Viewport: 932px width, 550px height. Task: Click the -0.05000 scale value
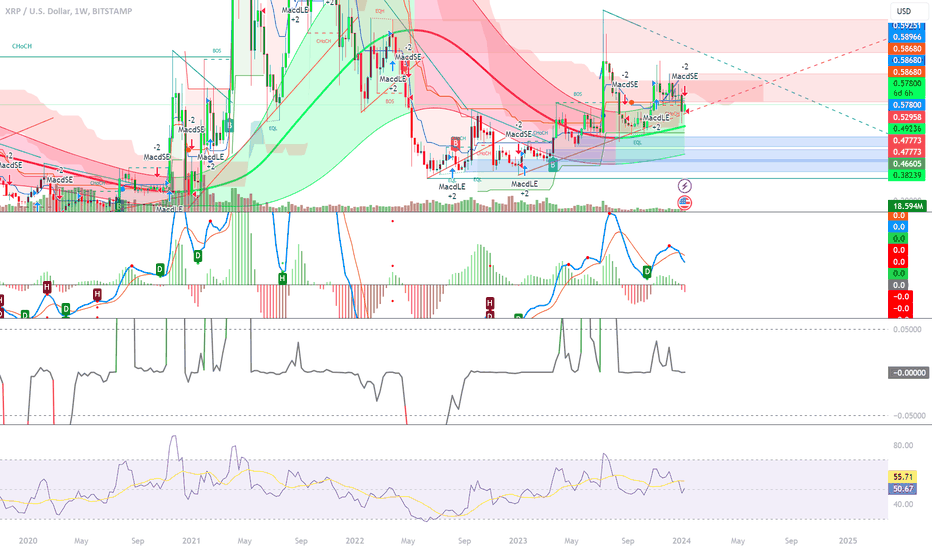click(x=909, y=416)
